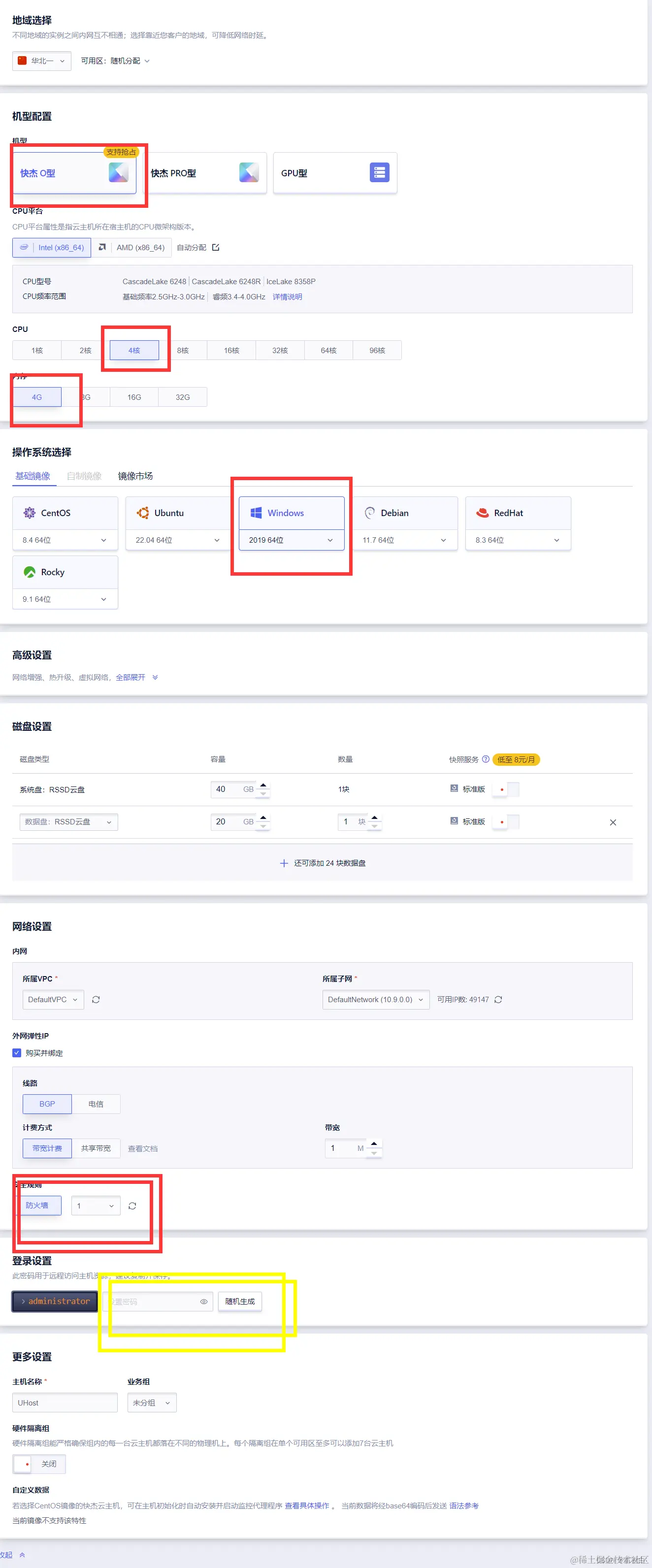Image resolution: width=652 pixels, height=1568 pixels.
Task: Refresh the available IP count icon
Action: [498, 1000]
